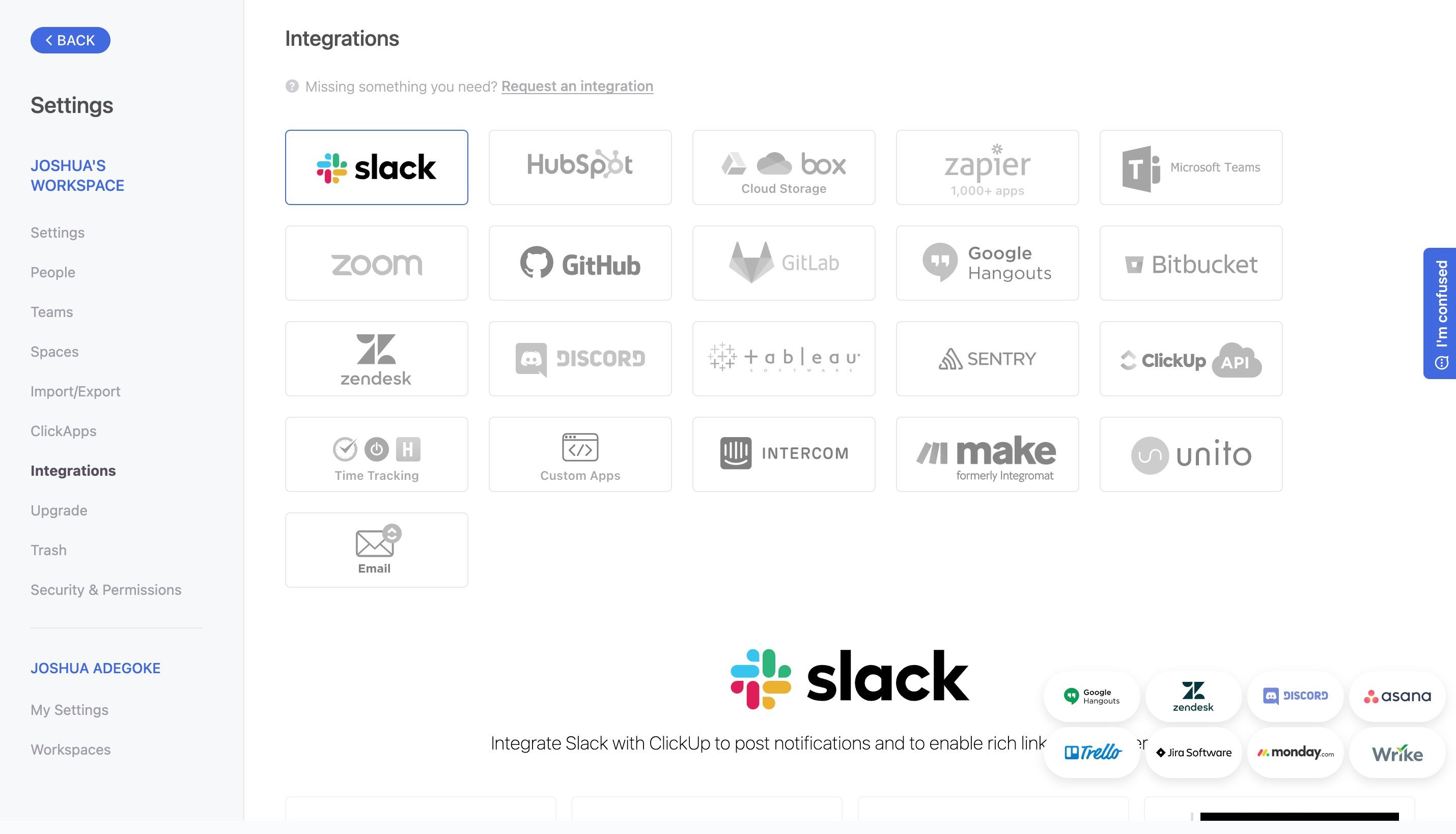This screenshot has height=834, width=1456.
Task: Click the Slack integration icon
Action: click(x=377, y=167)
